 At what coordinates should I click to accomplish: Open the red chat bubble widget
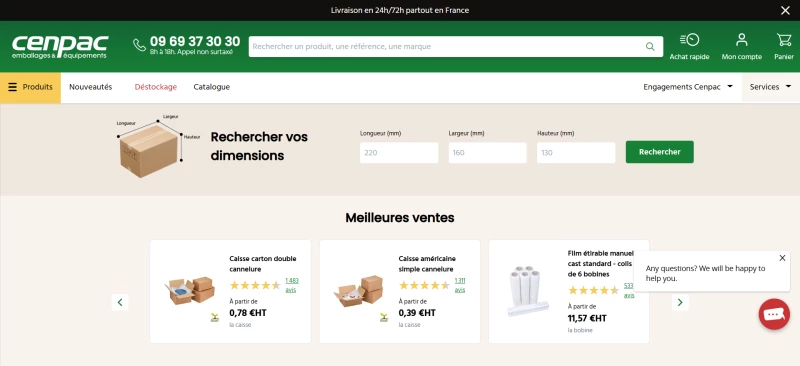[774, 314]
